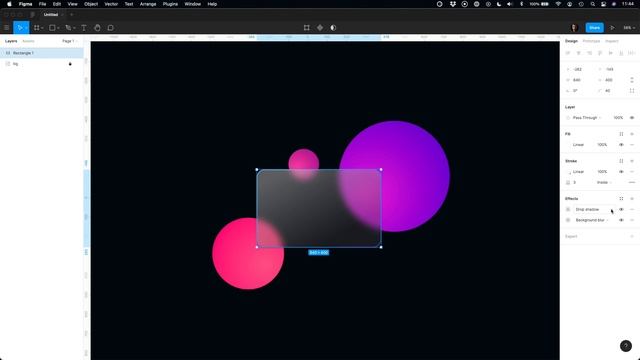Click independent corners icon
The height and width of the screenshot is (360, 640).
(x=632, y=91)
